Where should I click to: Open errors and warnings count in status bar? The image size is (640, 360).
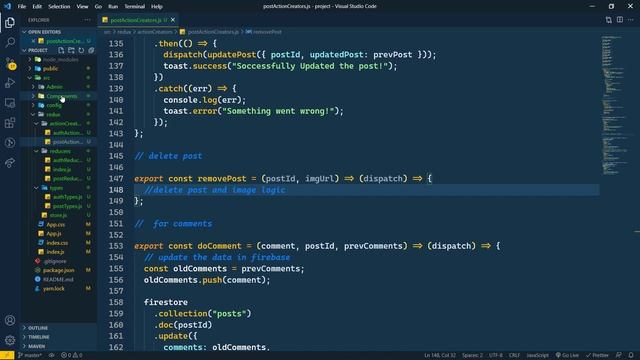click(71, 355)
